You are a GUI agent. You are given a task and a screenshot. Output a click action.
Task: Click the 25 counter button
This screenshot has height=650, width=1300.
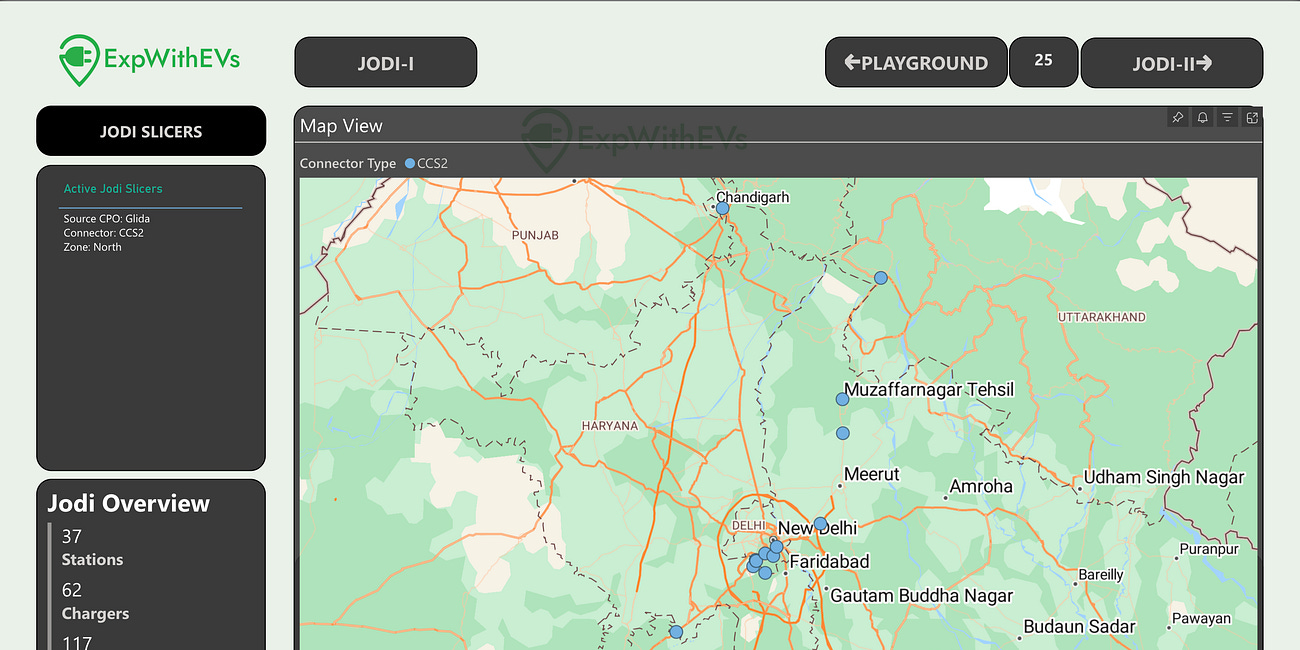1044,60
